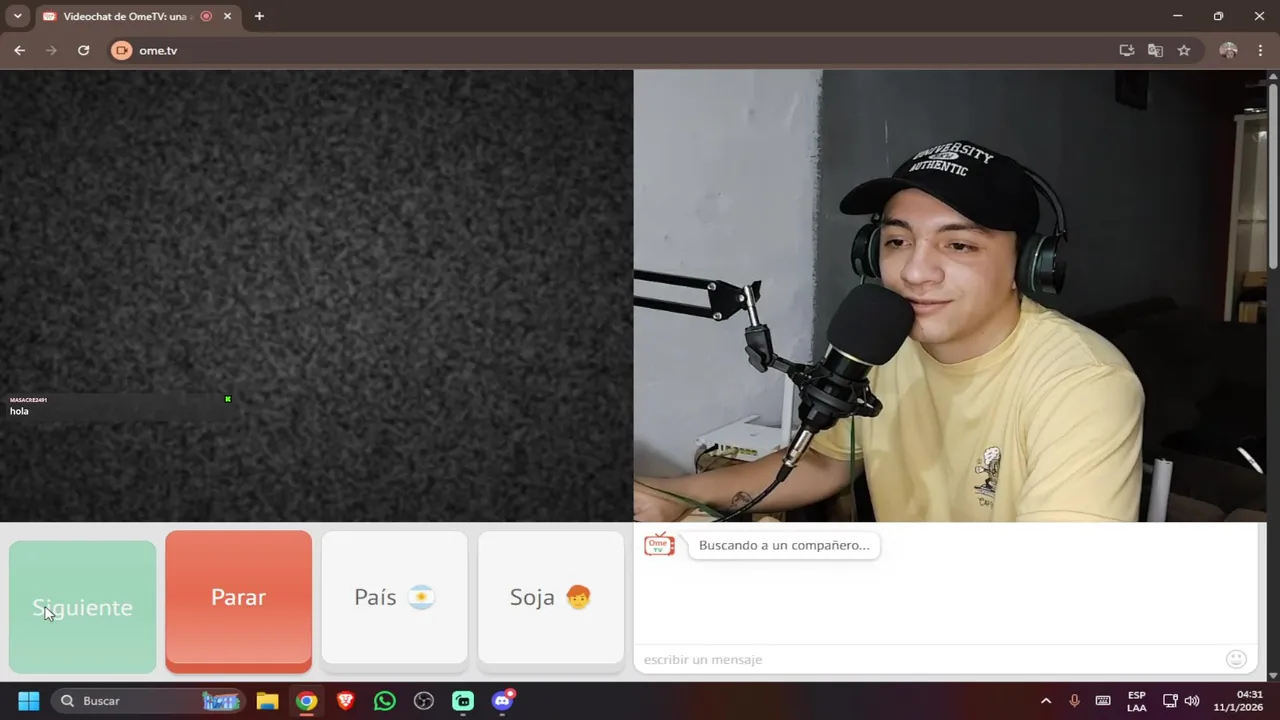Open the green bot app in taskbar
This screenshot has height=720, width=1280.
pyautogui.click(x=463, y=701)
